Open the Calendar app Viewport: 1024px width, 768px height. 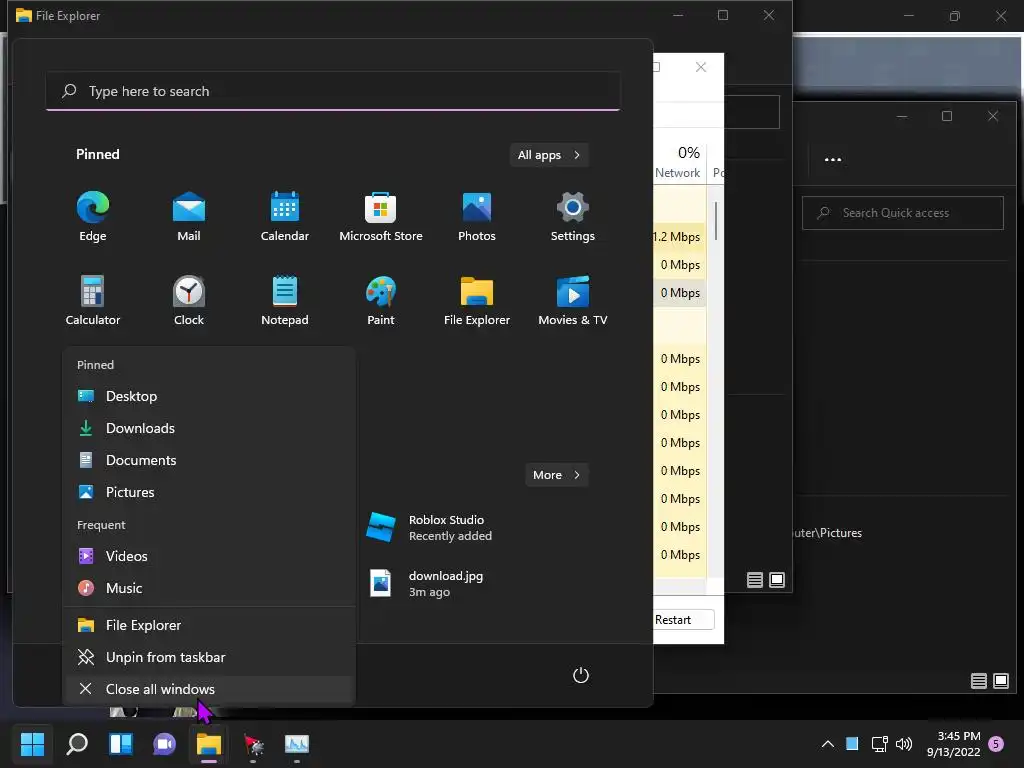click(x=285, y=217)
